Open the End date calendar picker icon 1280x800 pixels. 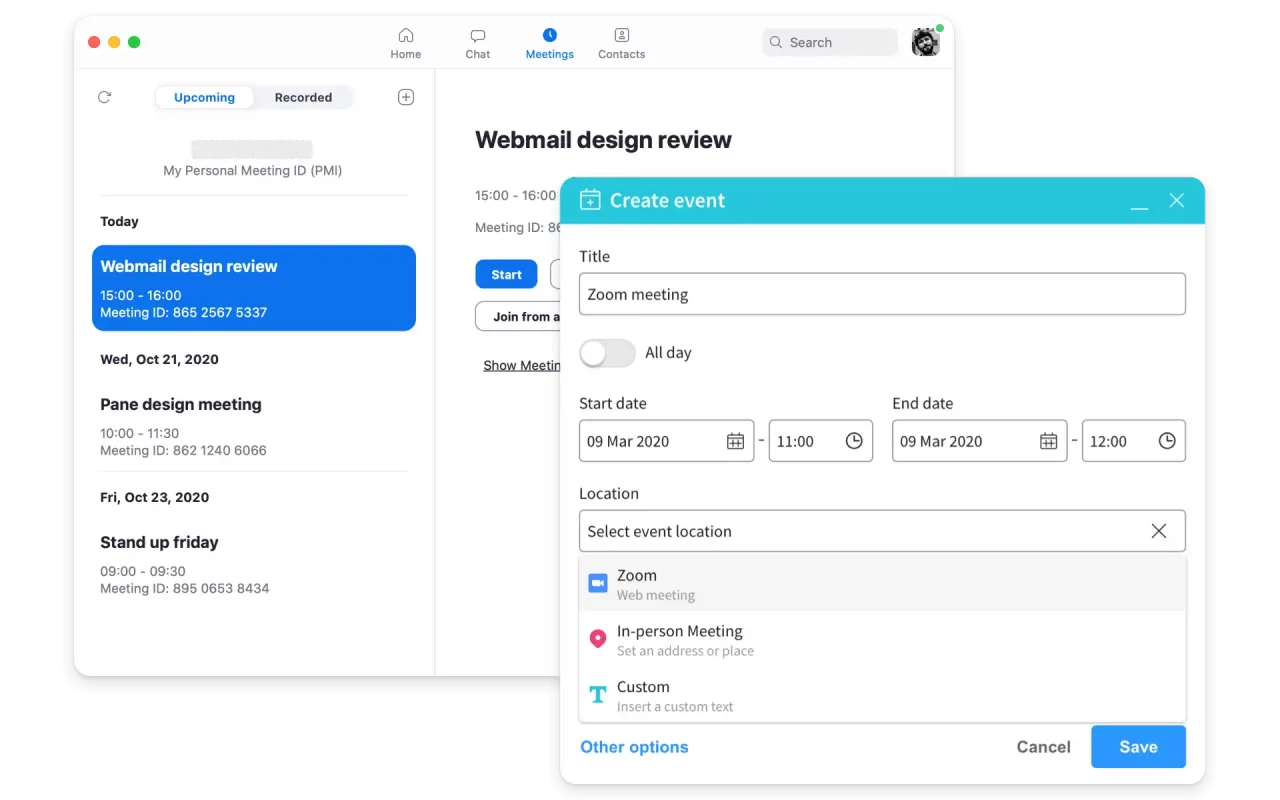[1048, 441]
